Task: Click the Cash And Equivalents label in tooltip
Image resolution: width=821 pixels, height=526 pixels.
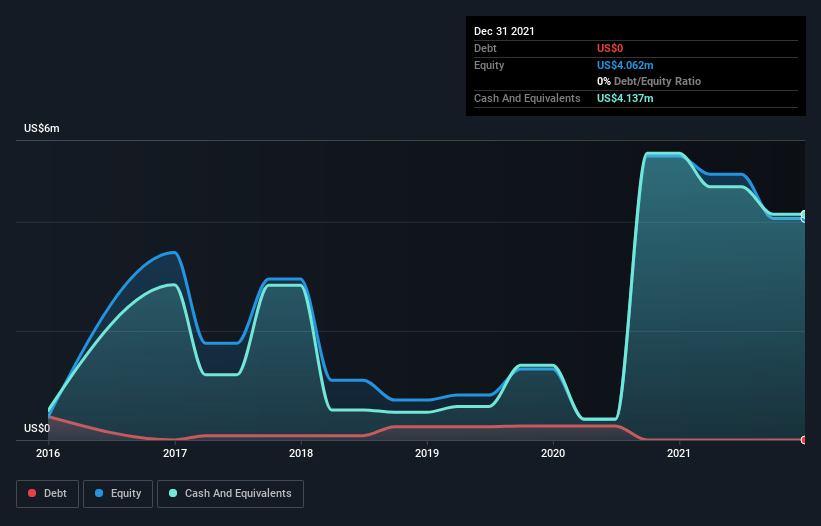Action: click(x=527, y=98)
